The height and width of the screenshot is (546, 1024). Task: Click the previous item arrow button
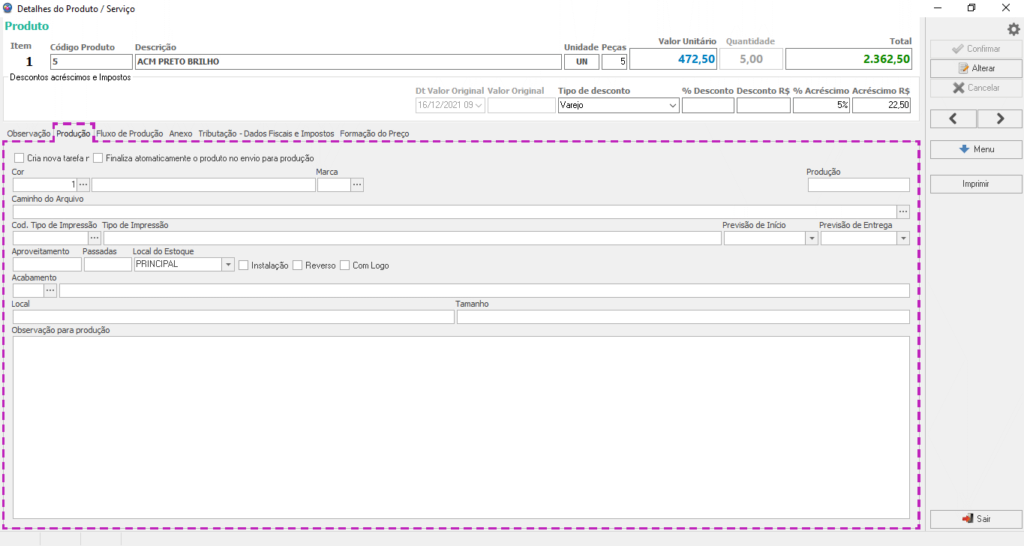[953, 119]
